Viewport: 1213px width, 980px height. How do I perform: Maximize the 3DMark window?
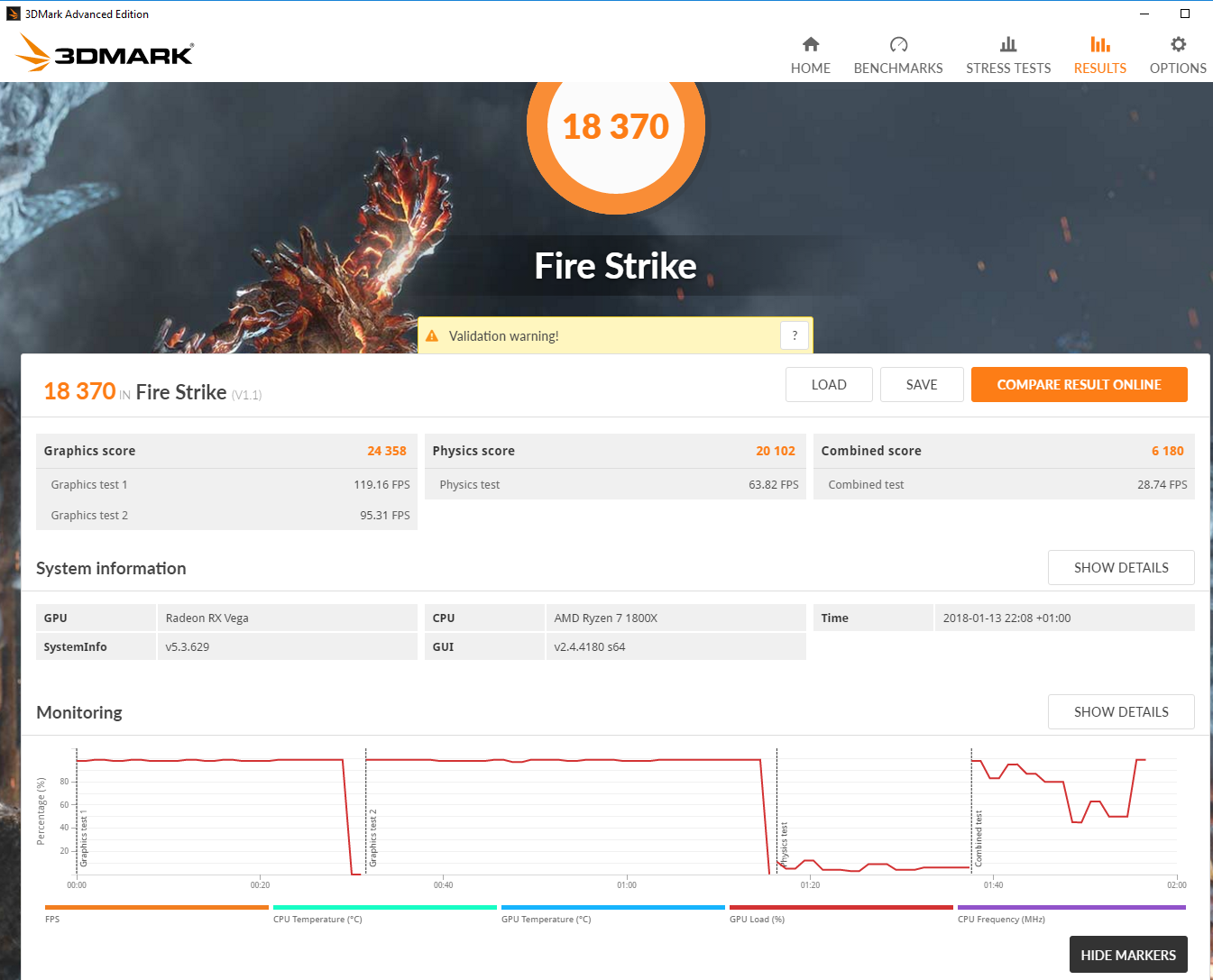[1185, 14]
